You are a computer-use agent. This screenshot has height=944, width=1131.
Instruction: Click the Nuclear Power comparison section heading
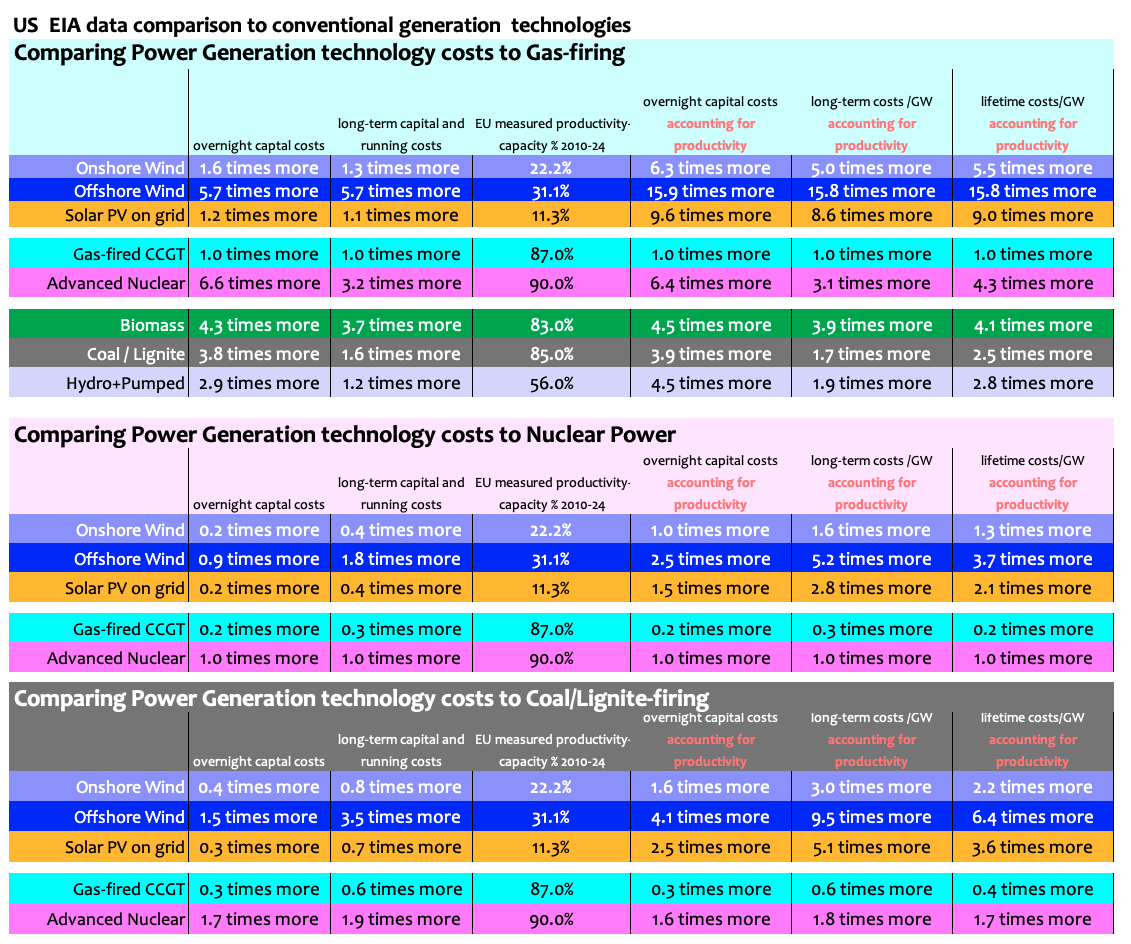coord(345,434)
